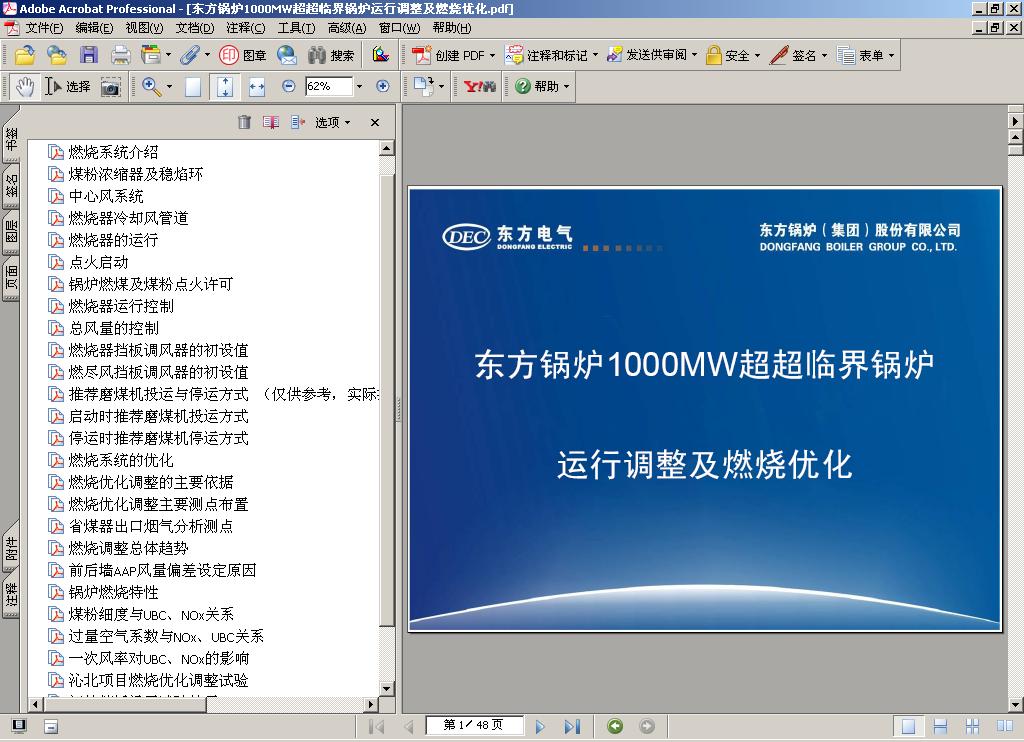
Task: Click the bookmarks horizontal scroll right arrow
Action: coord(371,704)
